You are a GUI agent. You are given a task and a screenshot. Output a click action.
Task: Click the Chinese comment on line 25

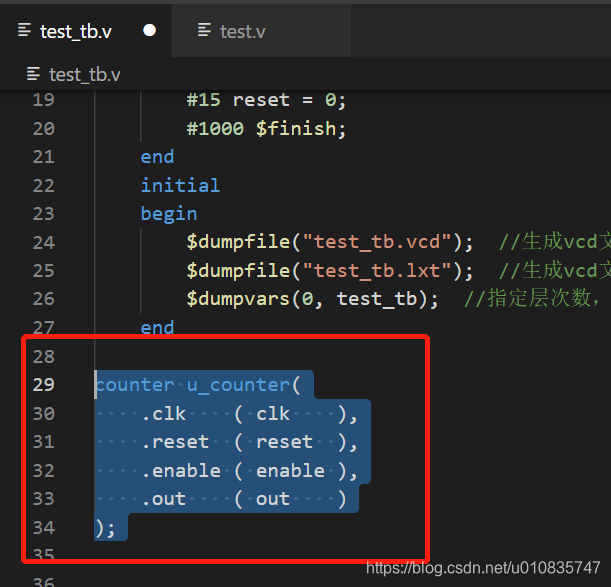555,270
